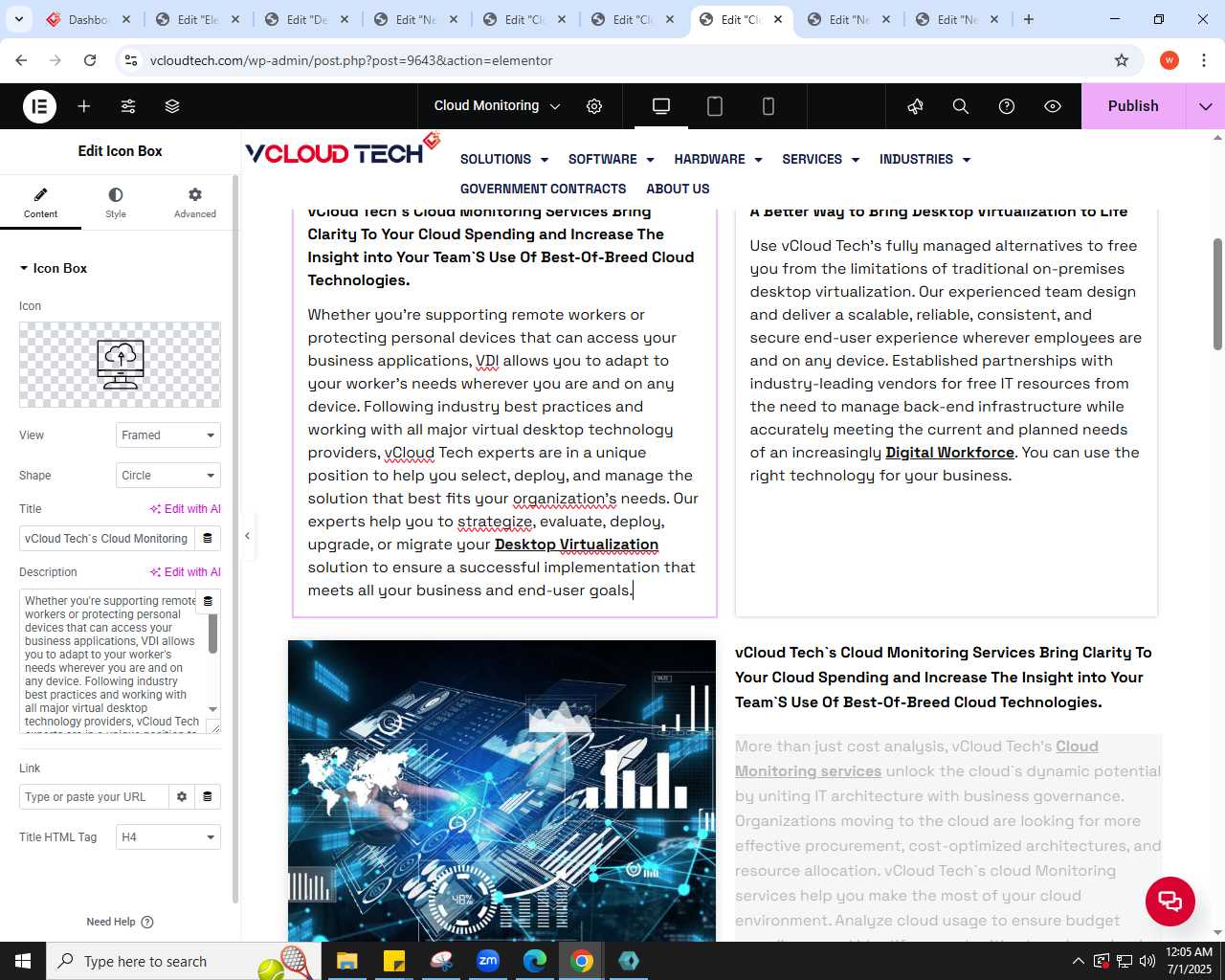Screen dimensions: 1225x980
Task: Open the Structure layers icon
Action: pos(172,106)
